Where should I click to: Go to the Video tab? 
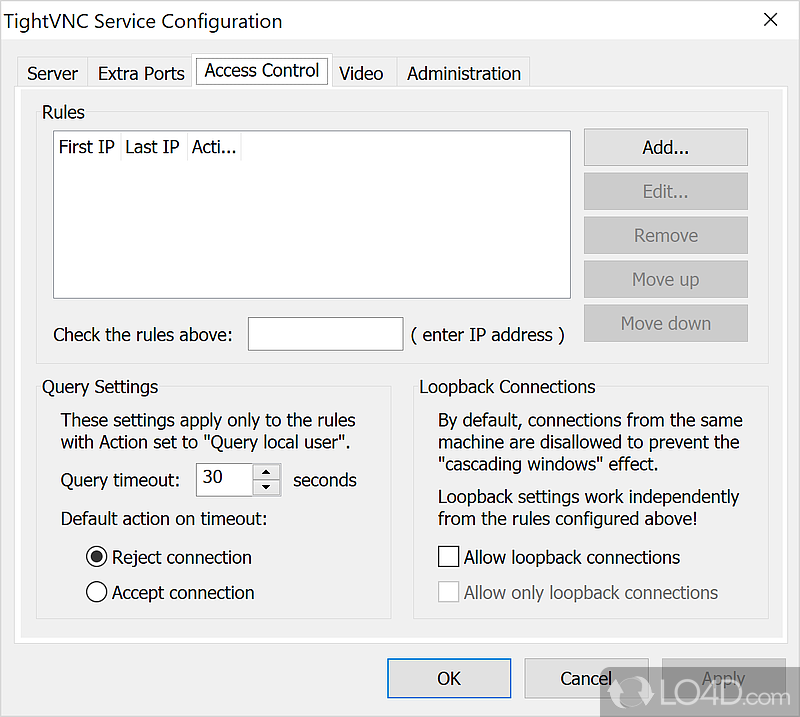click(361, 73)
